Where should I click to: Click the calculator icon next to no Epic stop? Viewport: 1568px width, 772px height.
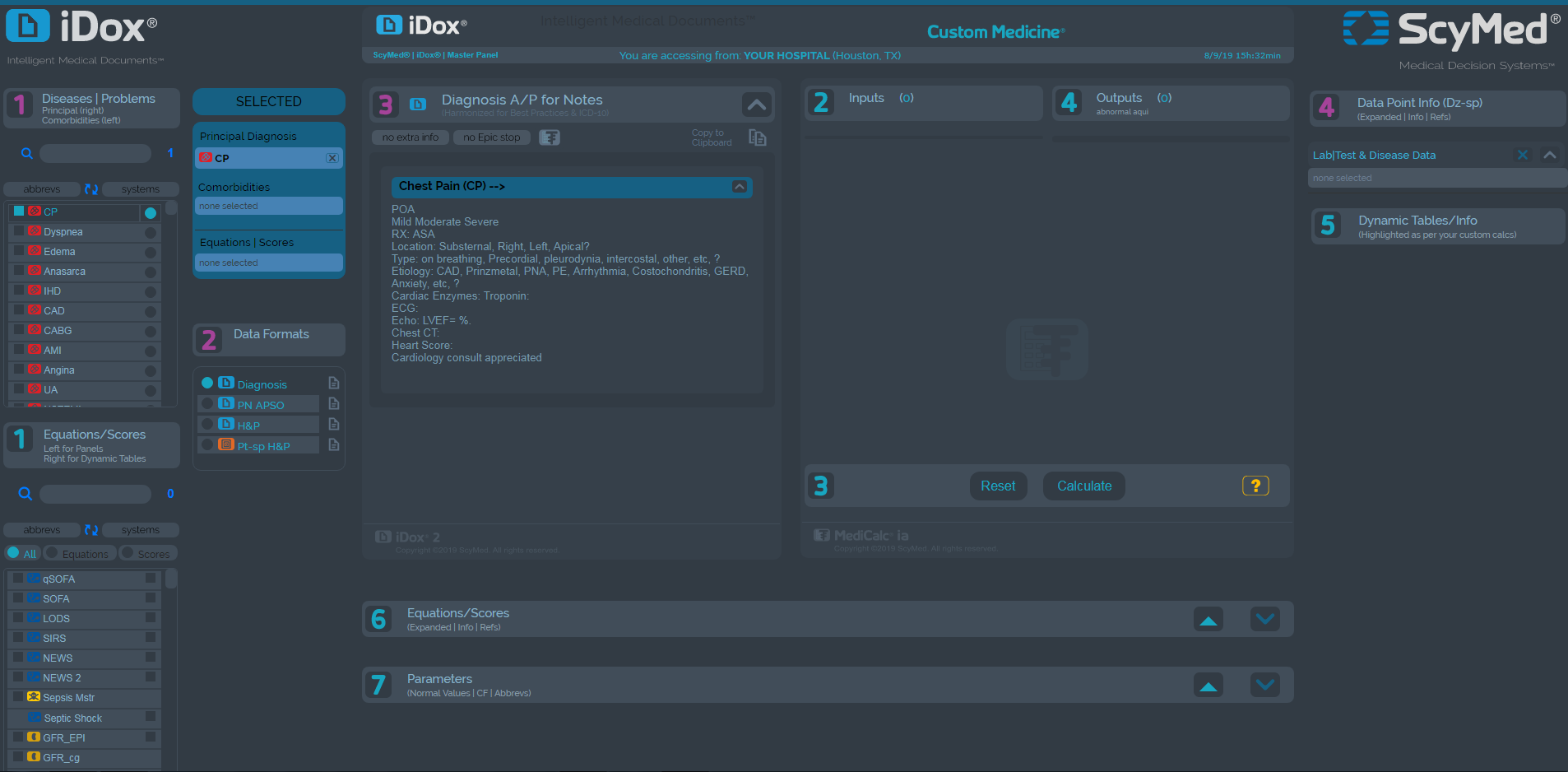tap(550, 137)
